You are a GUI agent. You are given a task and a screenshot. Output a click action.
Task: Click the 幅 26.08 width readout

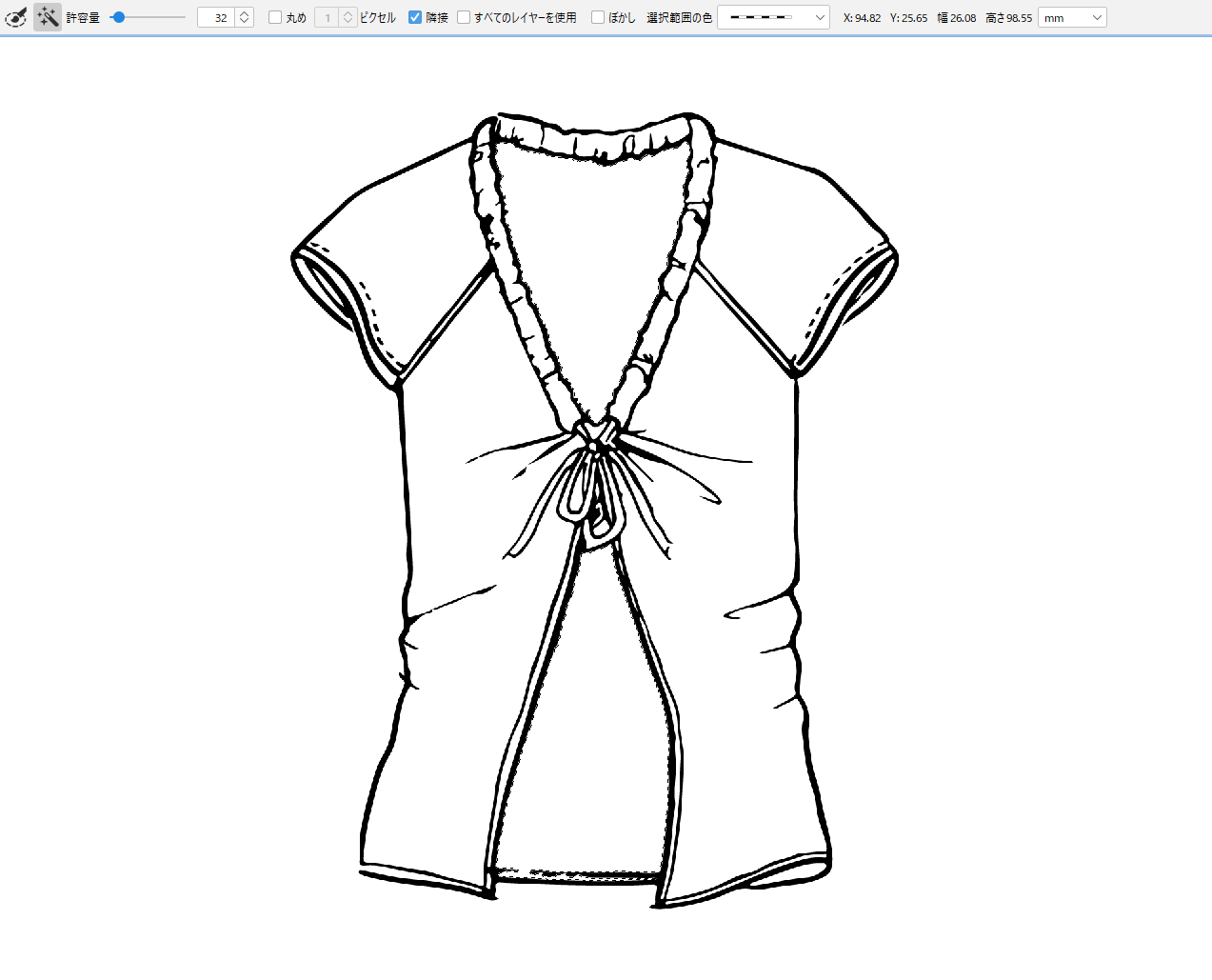point(956,17)
